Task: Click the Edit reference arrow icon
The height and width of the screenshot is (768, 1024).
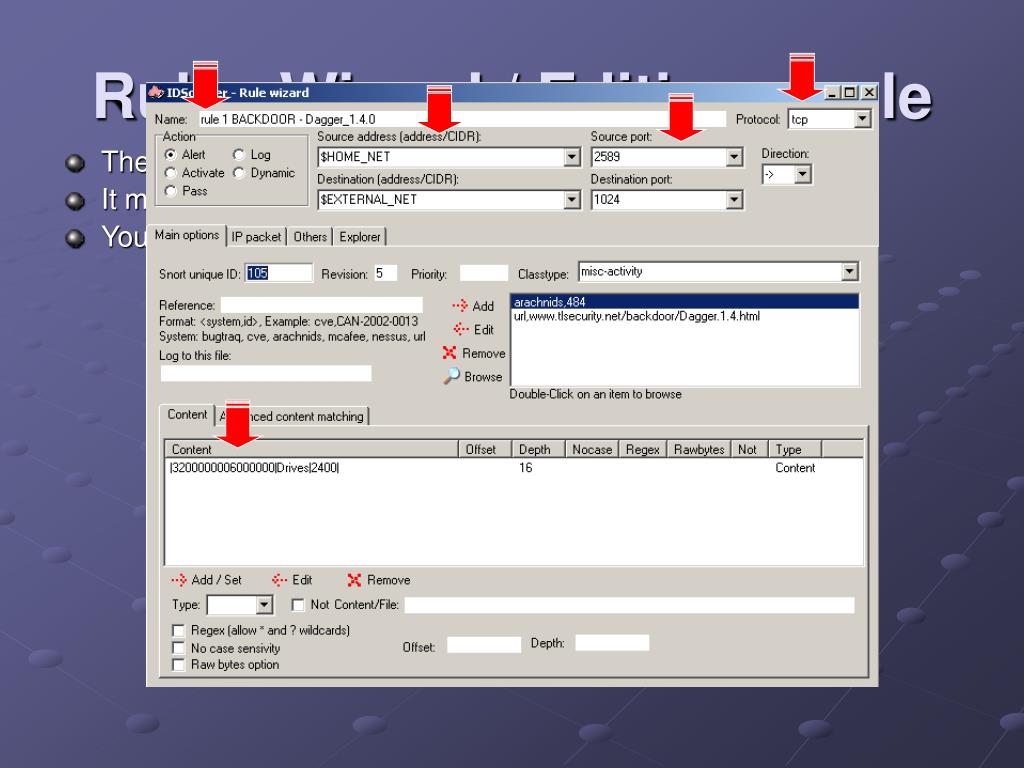Action: [x=461, y=329]
